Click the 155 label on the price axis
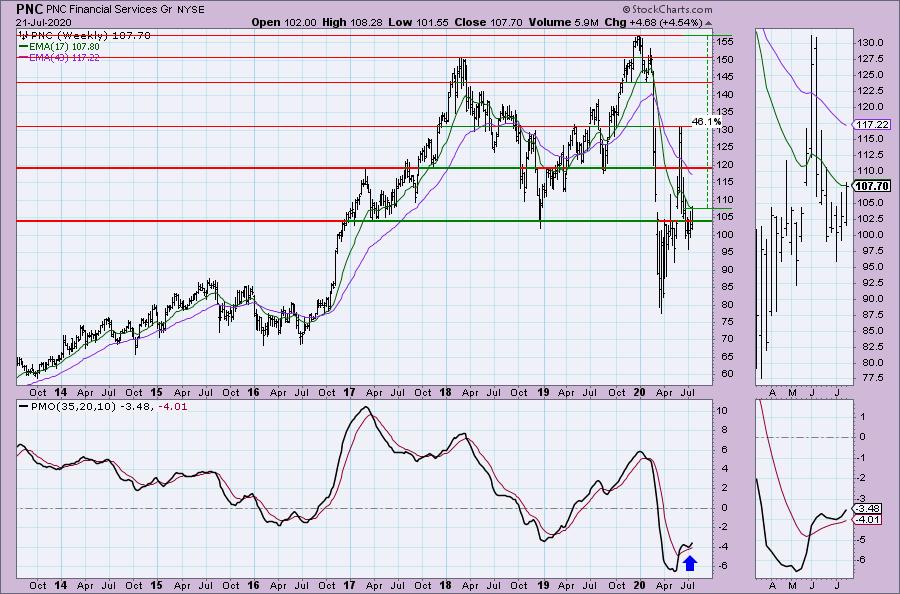Screen dimensions: 900x594 point(724,42)
